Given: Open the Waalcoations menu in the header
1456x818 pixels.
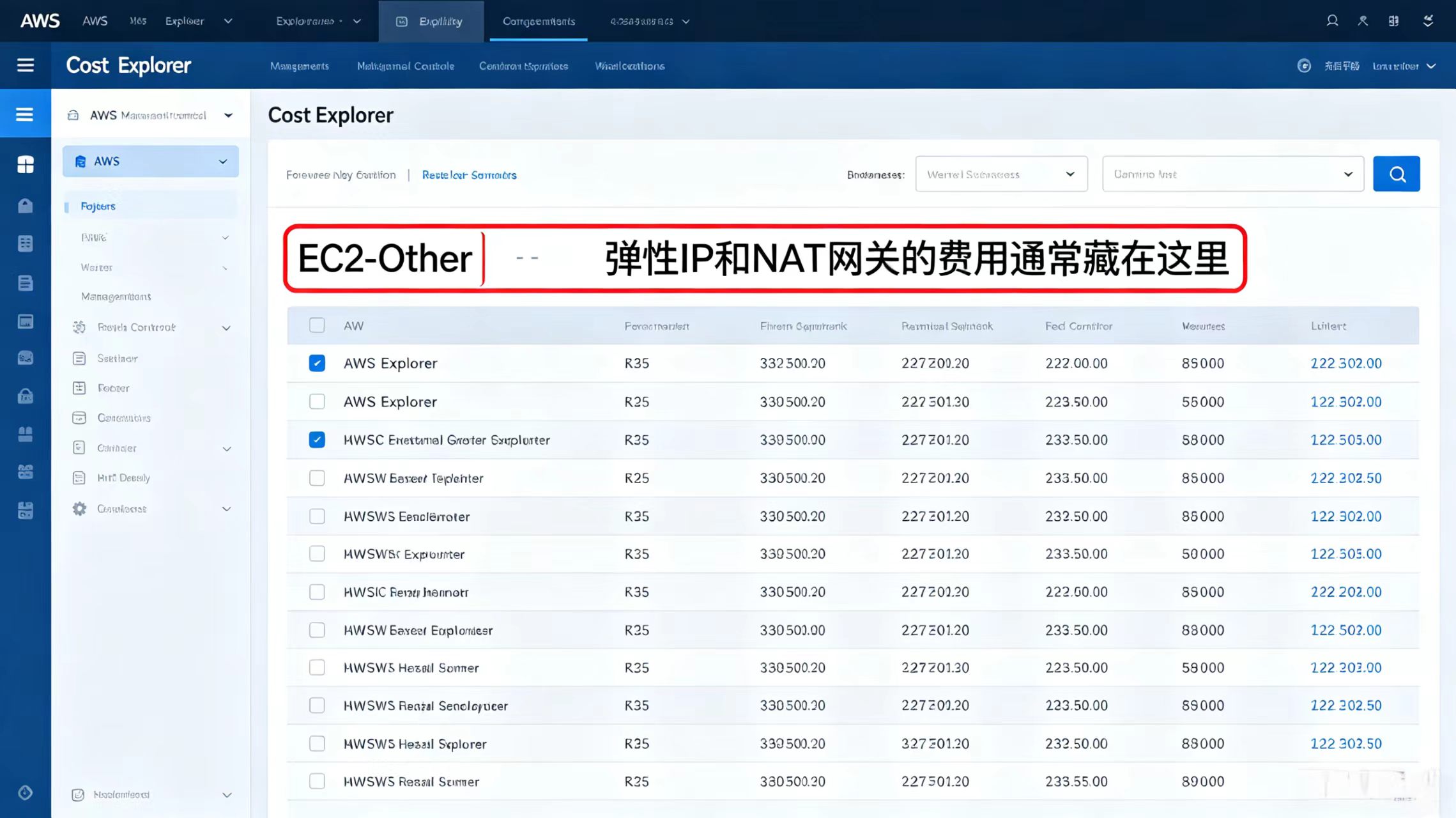Looking at the screenshot, I should click(x=630, y=66).
